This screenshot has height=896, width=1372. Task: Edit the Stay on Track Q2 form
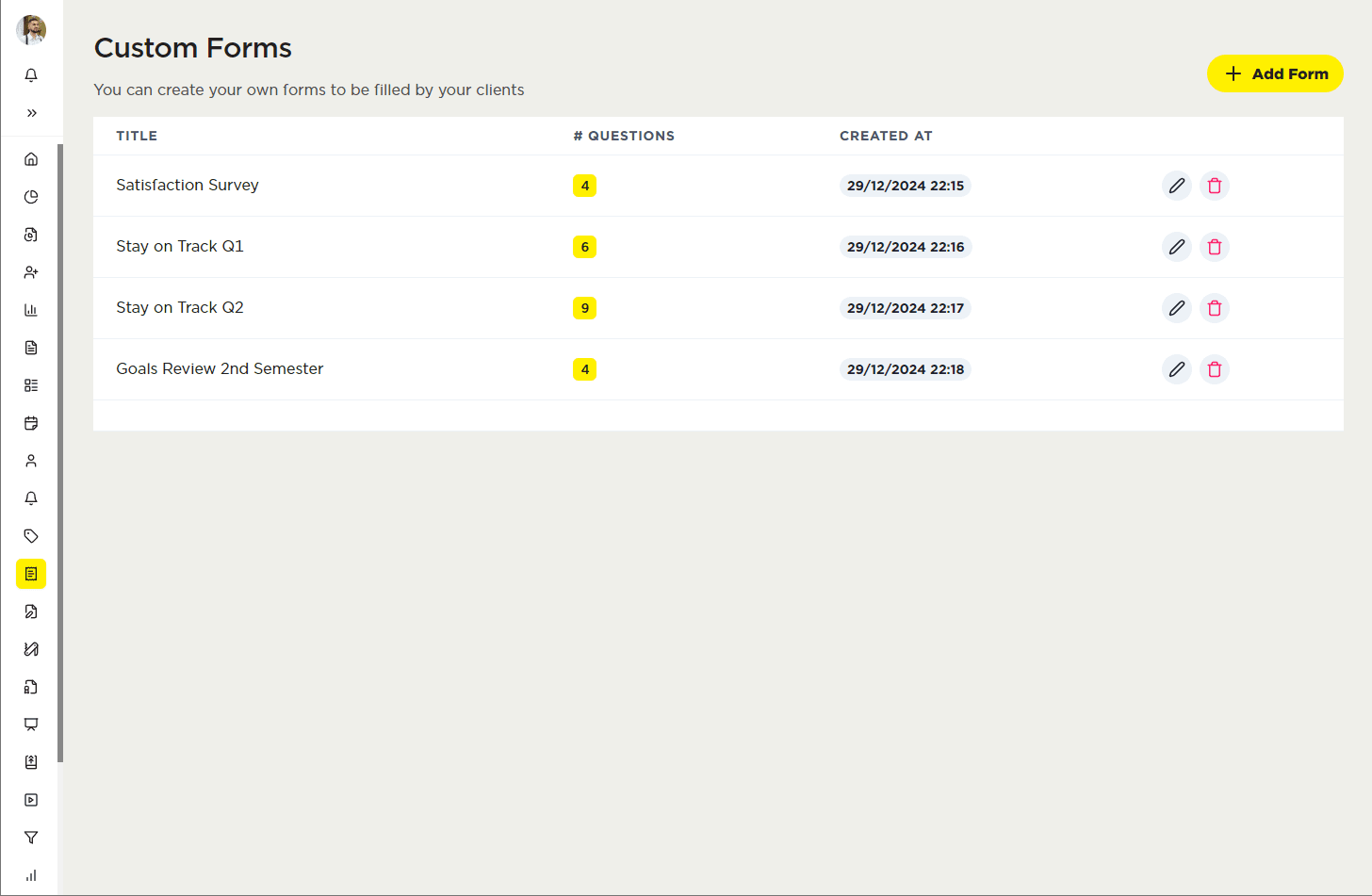coord(1176,308)
